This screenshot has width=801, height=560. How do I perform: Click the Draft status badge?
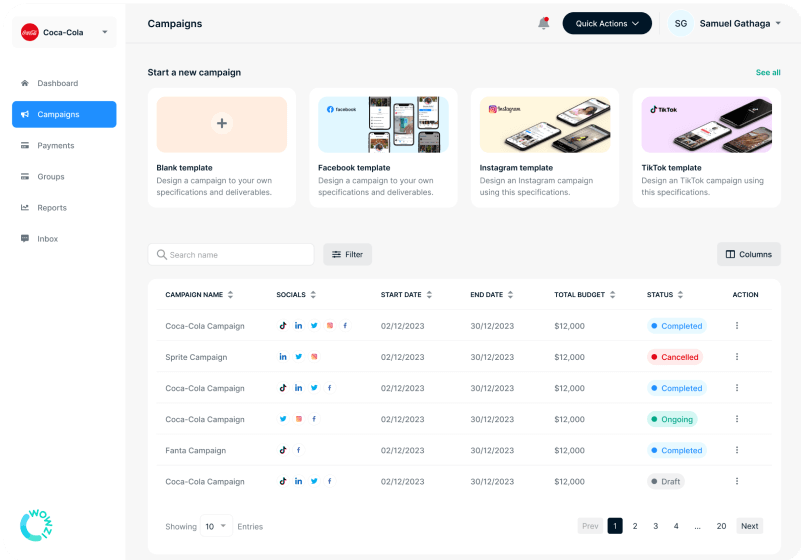point(666,481)
